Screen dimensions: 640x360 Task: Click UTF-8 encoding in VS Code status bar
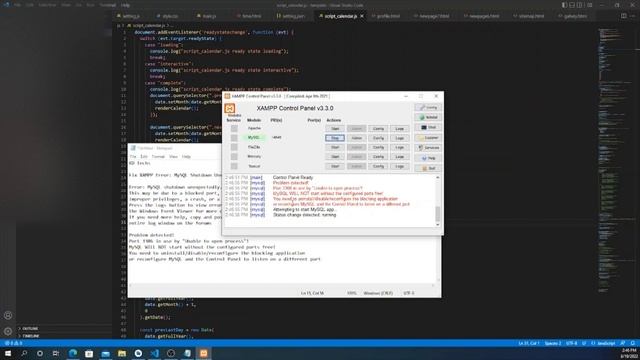tap(571, 343)
